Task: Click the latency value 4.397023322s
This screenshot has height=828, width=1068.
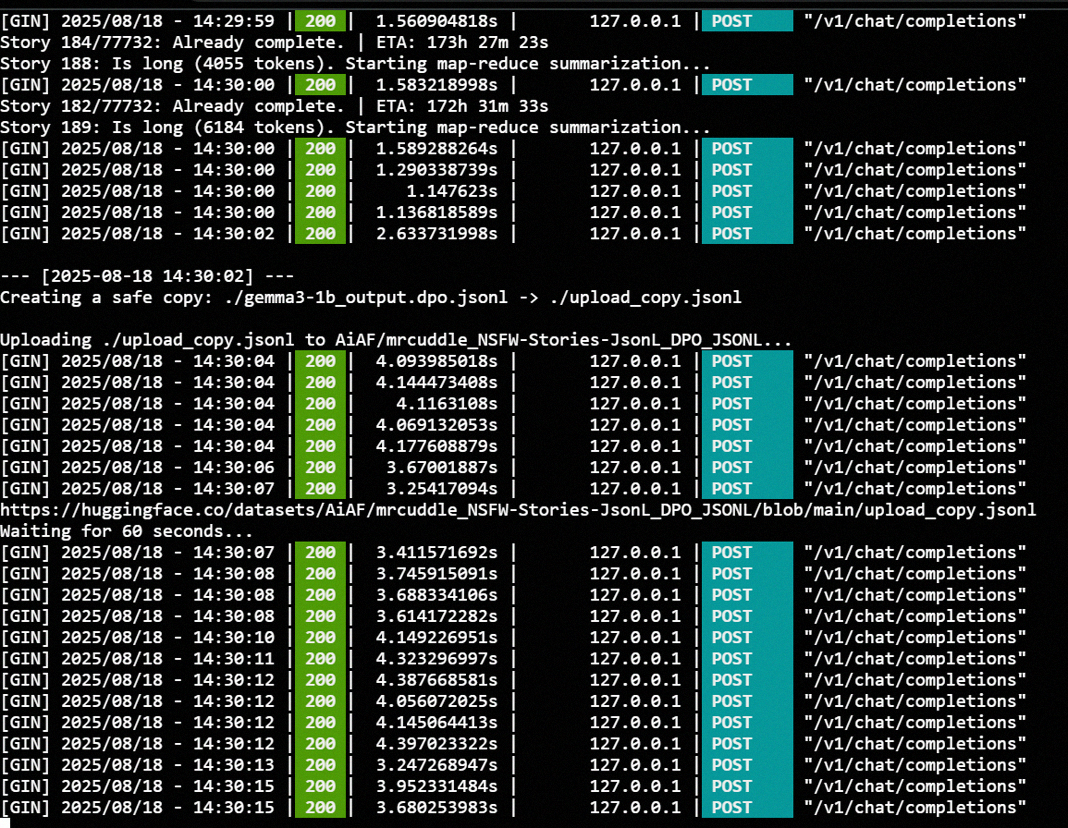Action: (437, 744)
